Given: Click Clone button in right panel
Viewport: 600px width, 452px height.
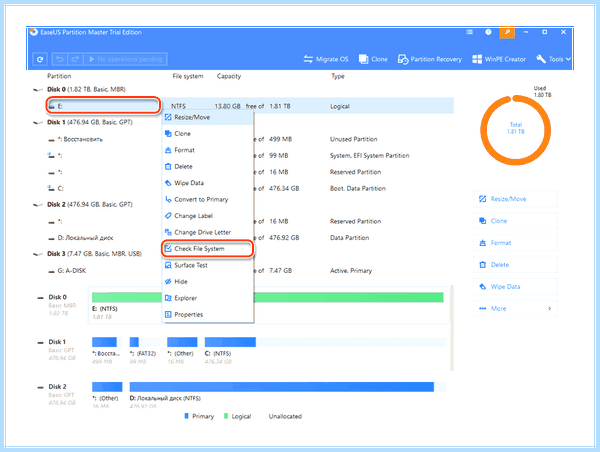Looking at the screenshot, I should (515, 221).
